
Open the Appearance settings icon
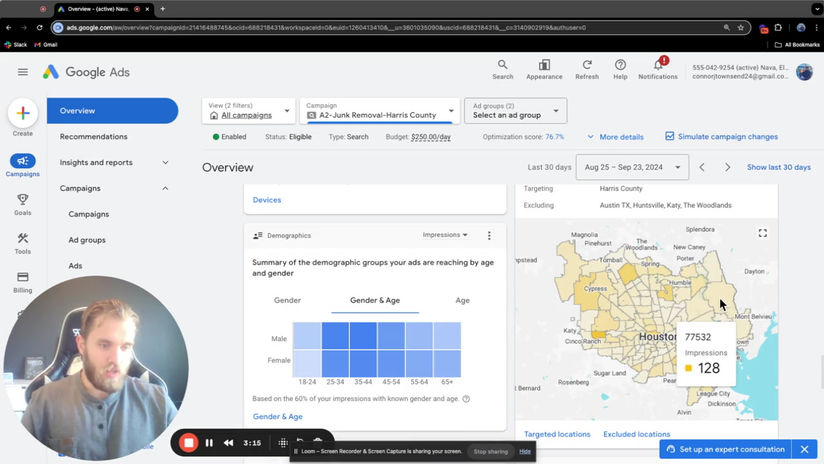[544, 69]
